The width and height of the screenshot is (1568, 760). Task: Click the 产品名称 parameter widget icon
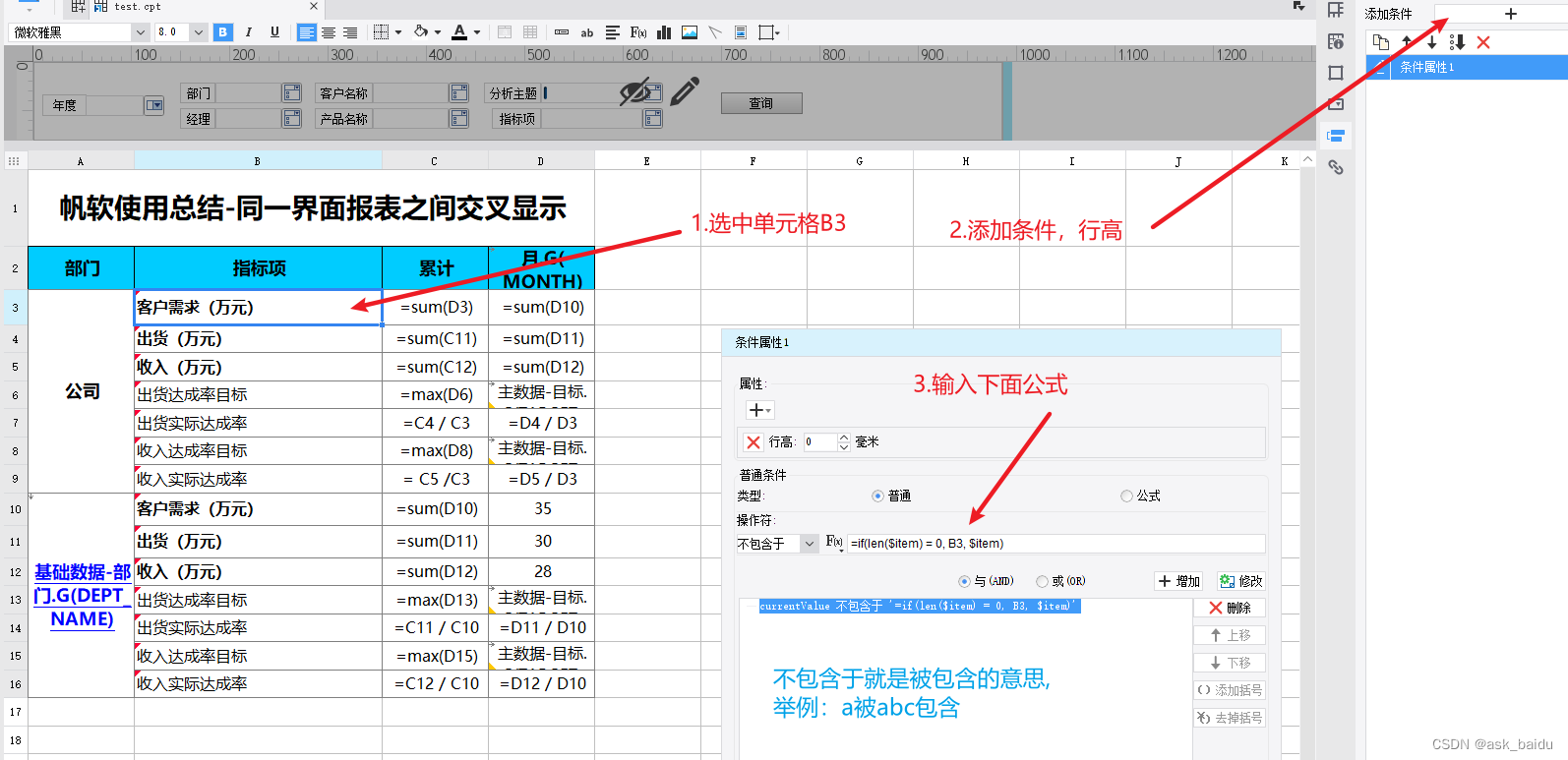(459, 118)
